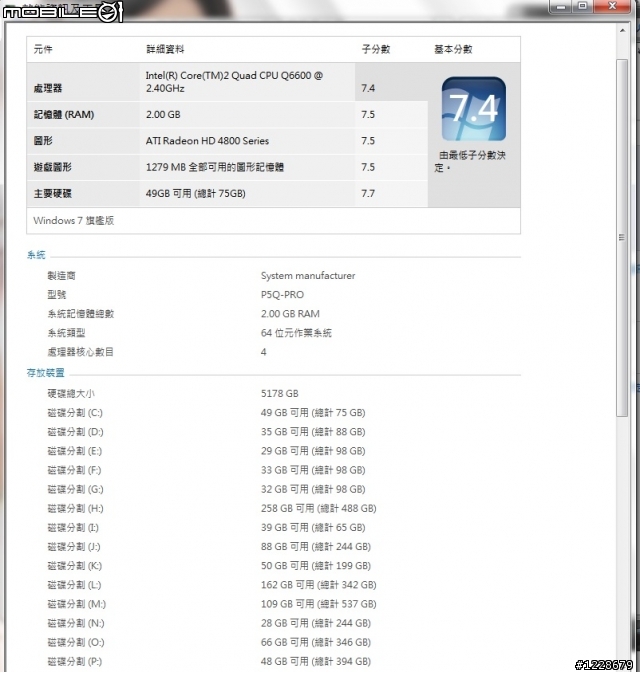Select 48 GB 可用 (總計 394 GB) value
Image resolution: width=640 pixels, height=673 pixels.
click(x=315, y=661)
